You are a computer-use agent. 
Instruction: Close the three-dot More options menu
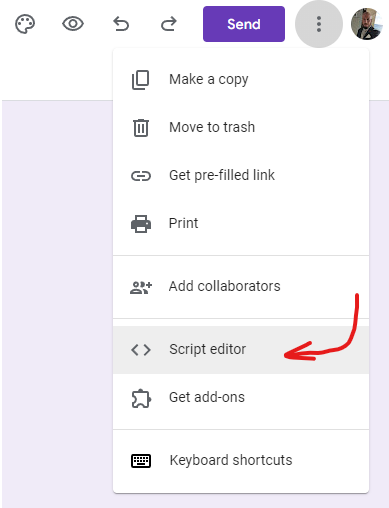(319, 24)
